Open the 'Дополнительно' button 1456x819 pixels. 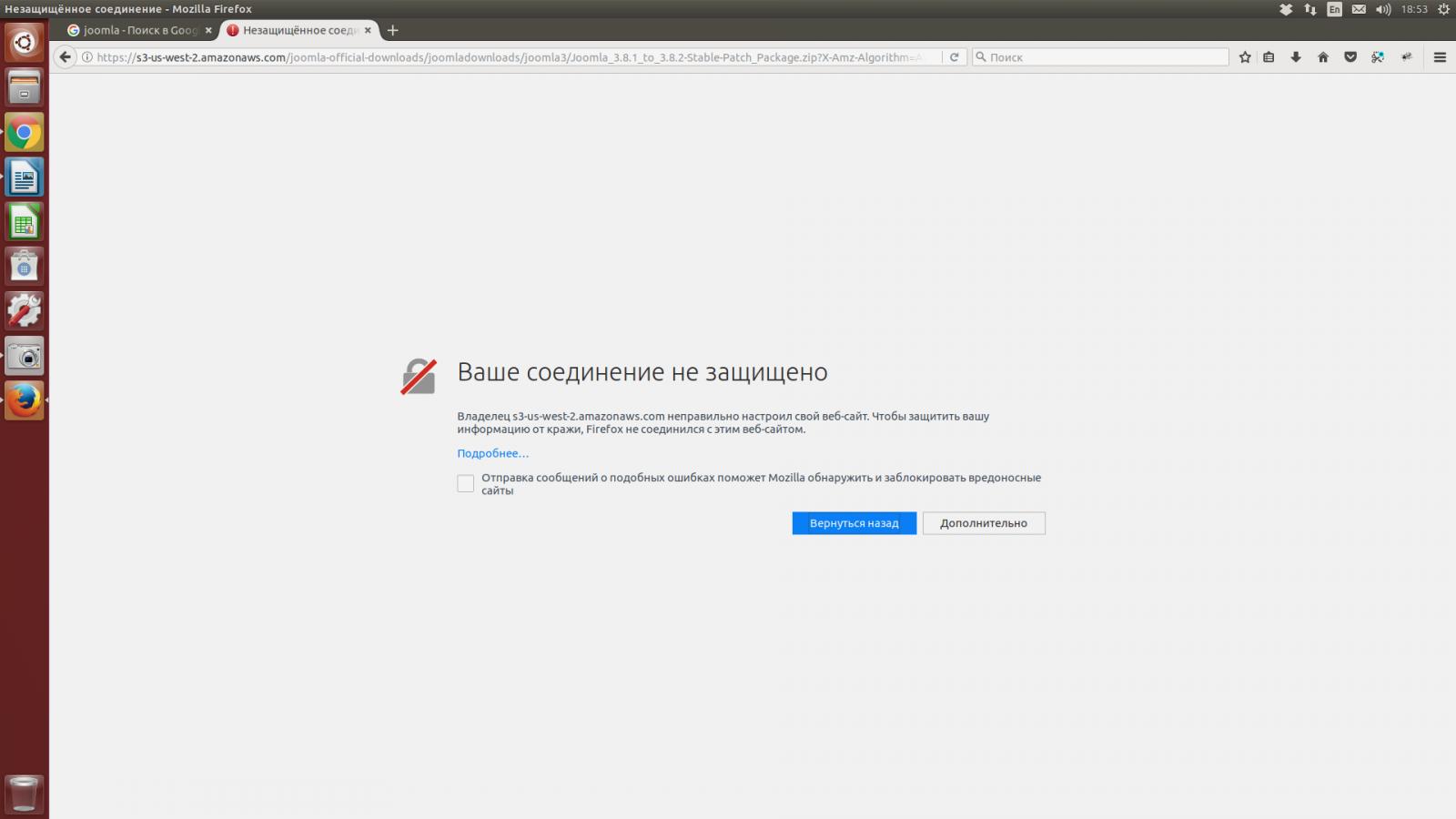pos(984,523)
